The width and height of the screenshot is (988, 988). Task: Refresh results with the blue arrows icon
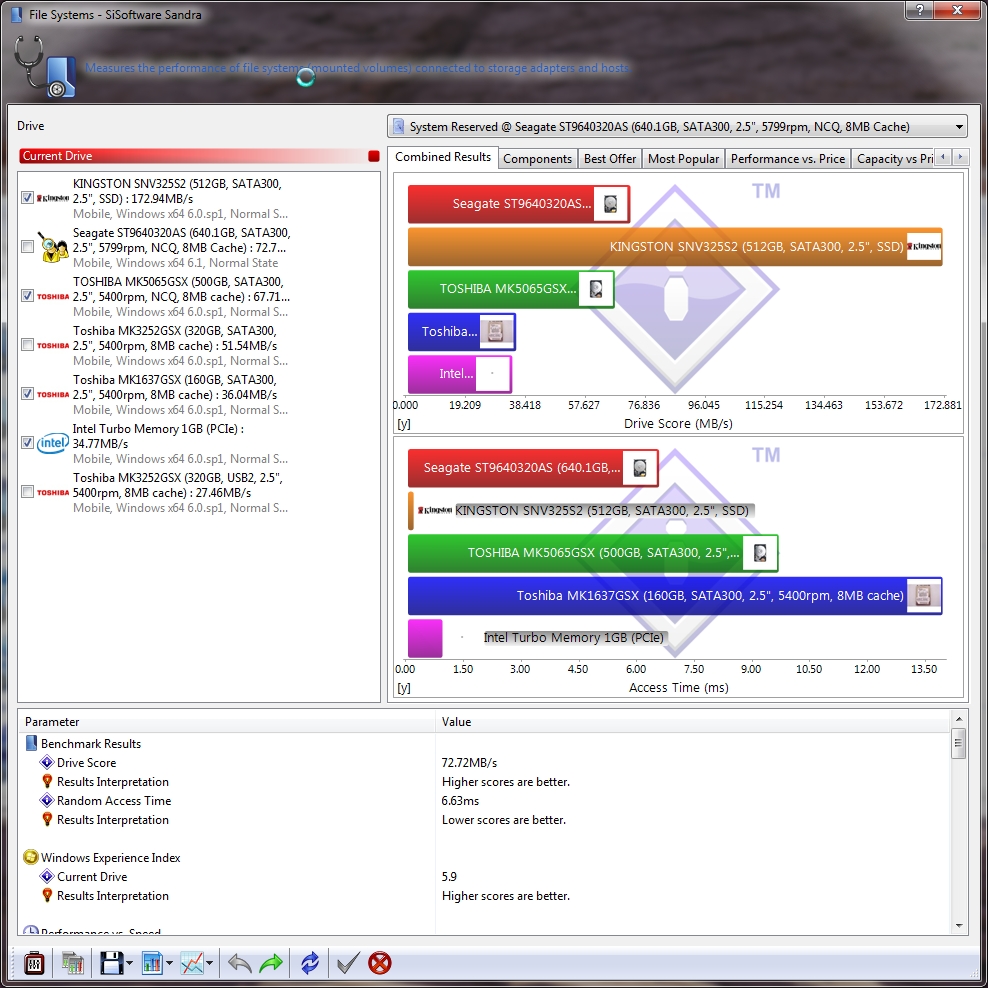pos(310,963)
